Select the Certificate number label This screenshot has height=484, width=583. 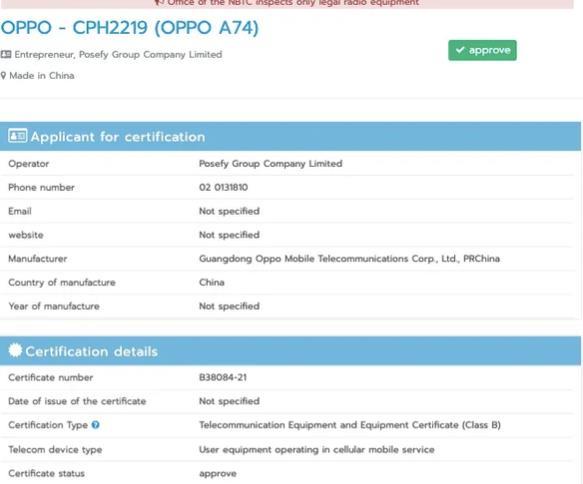coord(51,377)
